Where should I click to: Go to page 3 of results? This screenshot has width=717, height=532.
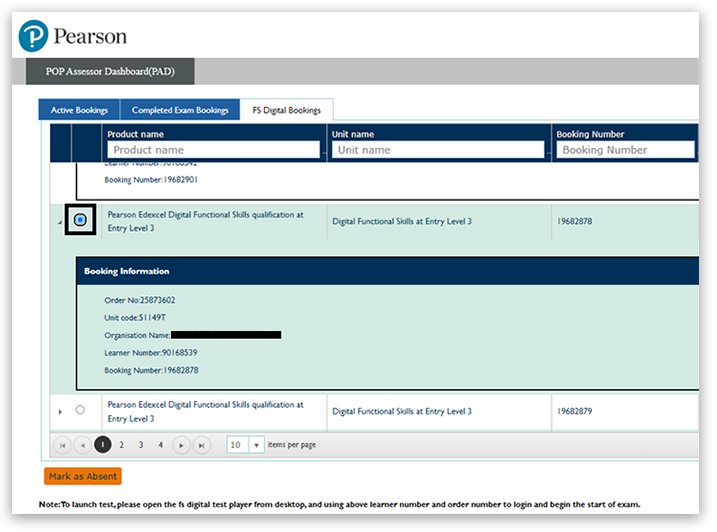pyautogui.click(x=141, y=445)
